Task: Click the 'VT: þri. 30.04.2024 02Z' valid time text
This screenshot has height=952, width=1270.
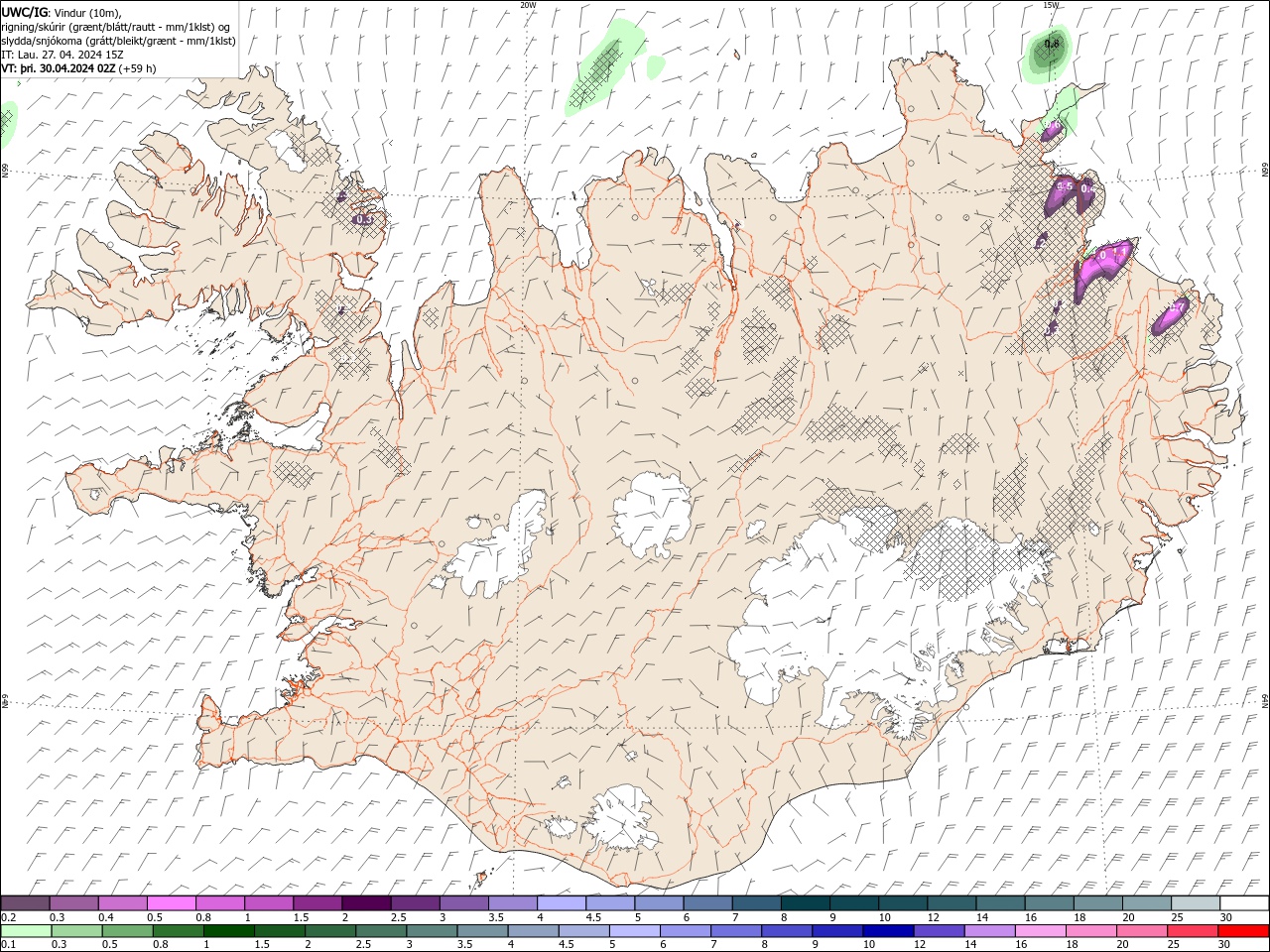Action: click(59, 68)
